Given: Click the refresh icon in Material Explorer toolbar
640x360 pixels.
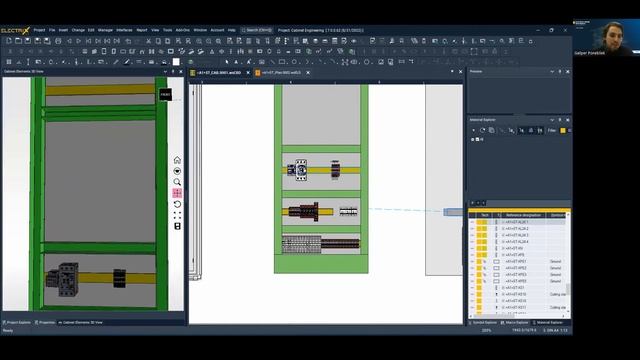Looking at the screenshot, I should tap(482, 130).
